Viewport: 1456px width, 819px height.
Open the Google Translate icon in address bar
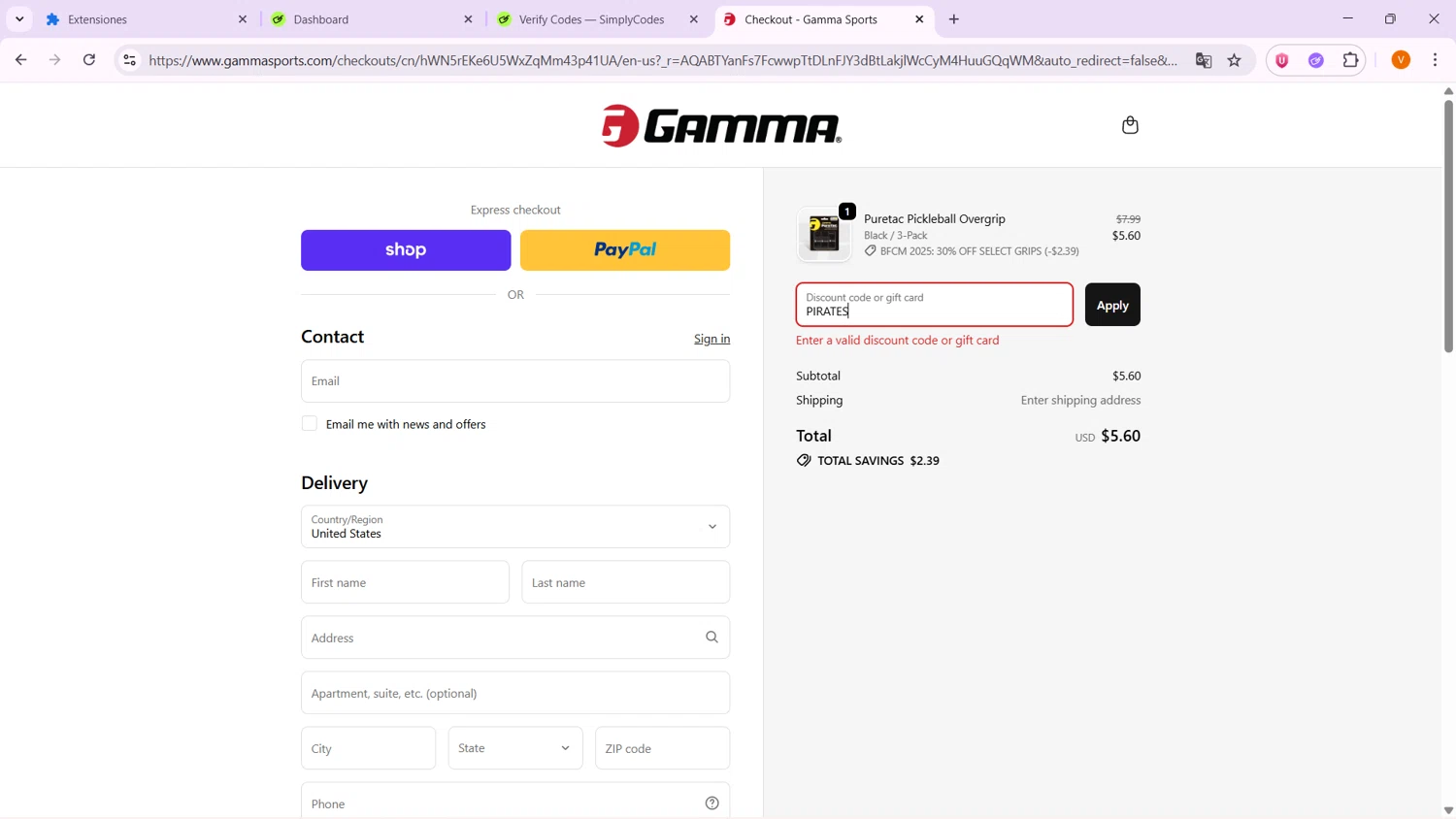[x=1204, y=60]
